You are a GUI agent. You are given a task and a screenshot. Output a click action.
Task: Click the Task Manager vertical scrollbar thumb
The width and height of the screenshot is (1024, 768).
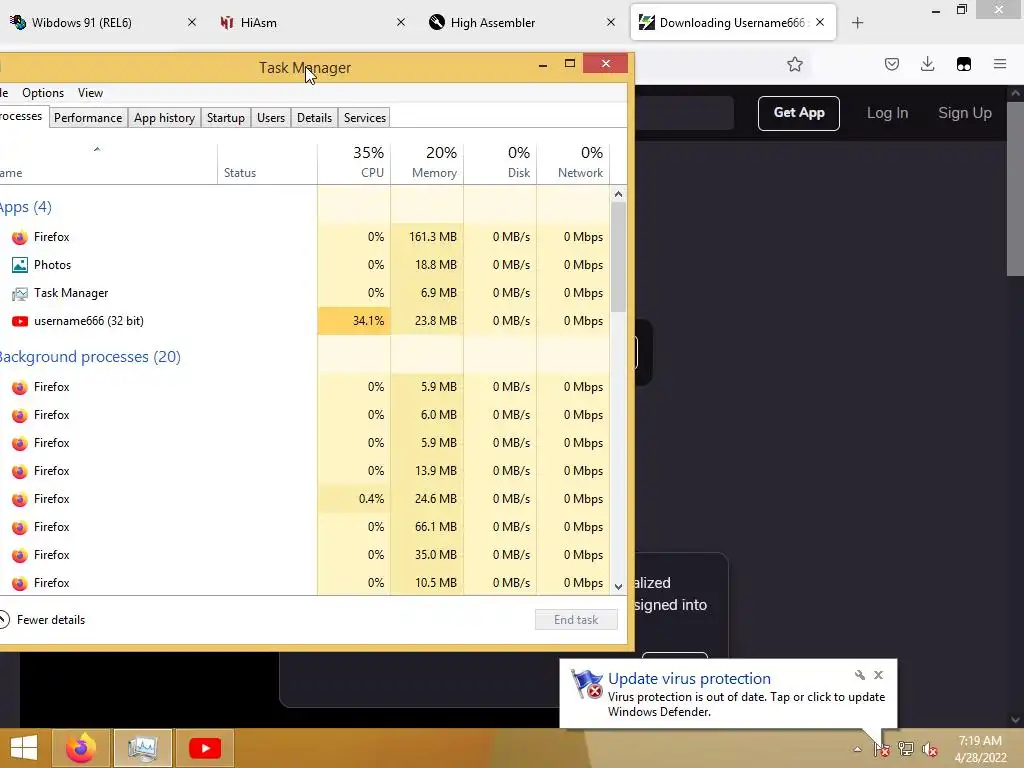pos(618,257)
